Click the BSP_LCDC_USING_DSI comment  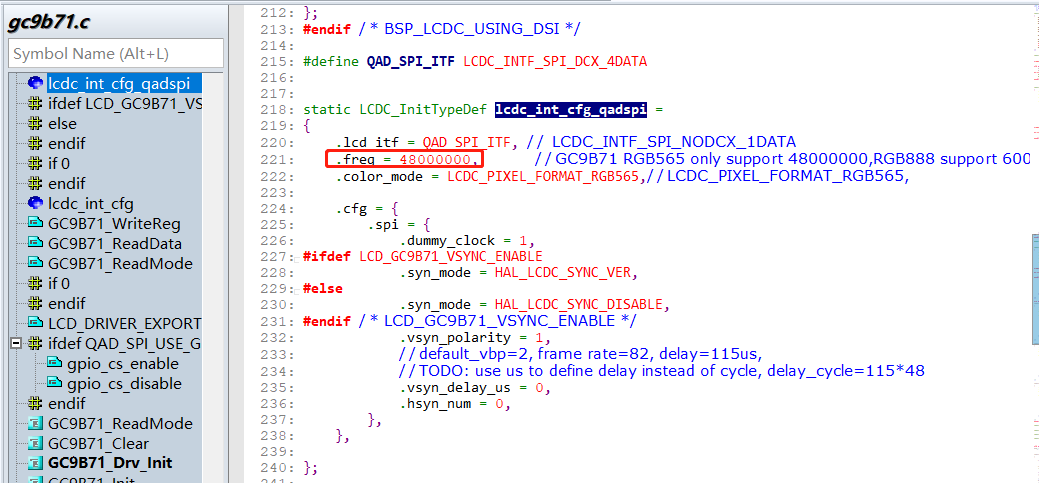469,28
